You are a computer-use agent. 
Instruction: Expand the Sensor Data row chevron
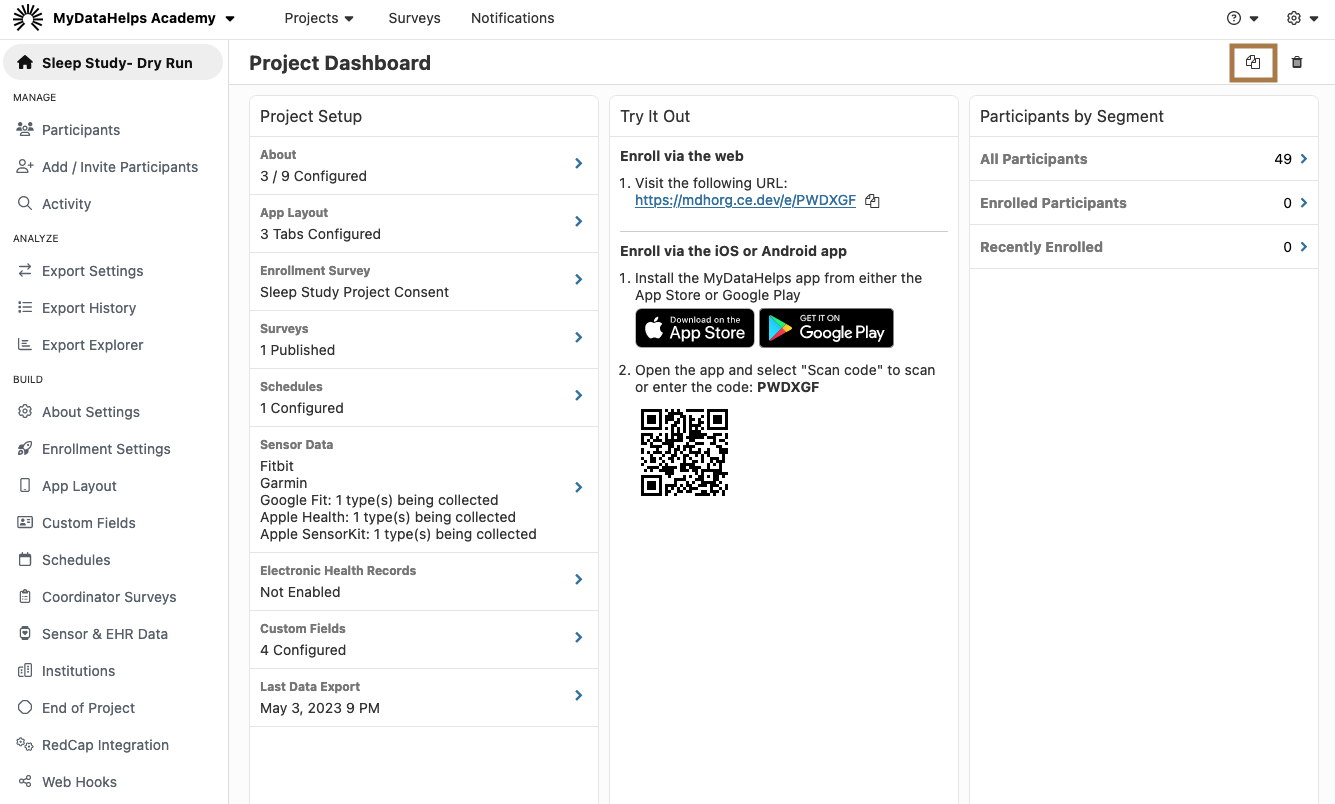pyautogui.click(x=579, y=487)
